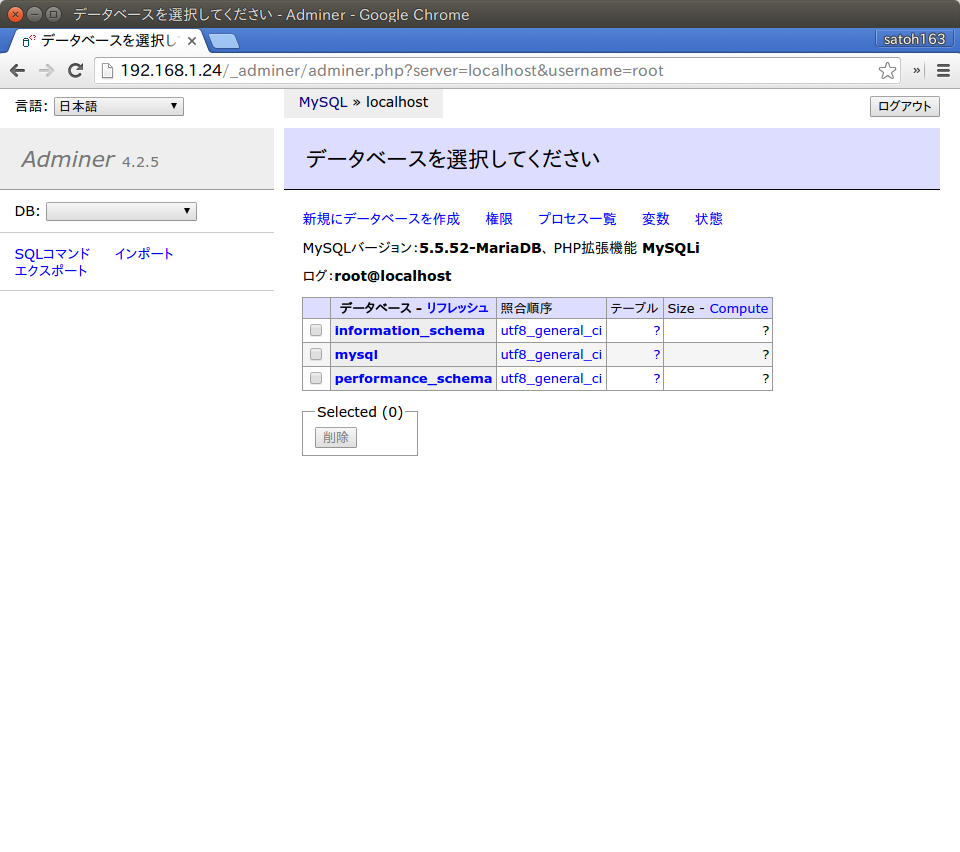The width and height of the screenshot is (960, 852).
Task: Open a new browser tab
Action: click(224, 41)
